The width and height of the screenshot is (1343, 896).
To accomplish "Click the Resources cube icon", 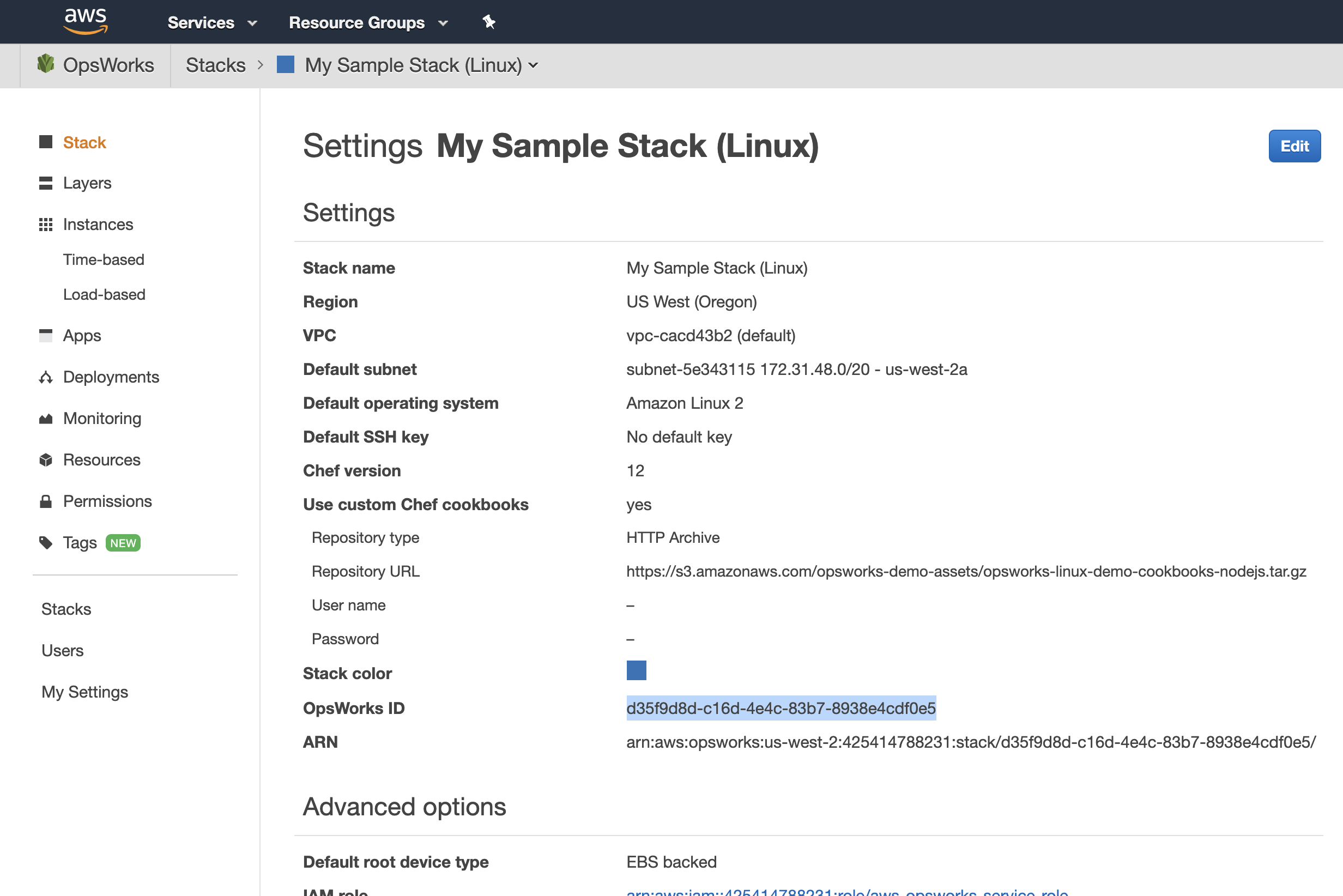I will coord(46,460).
